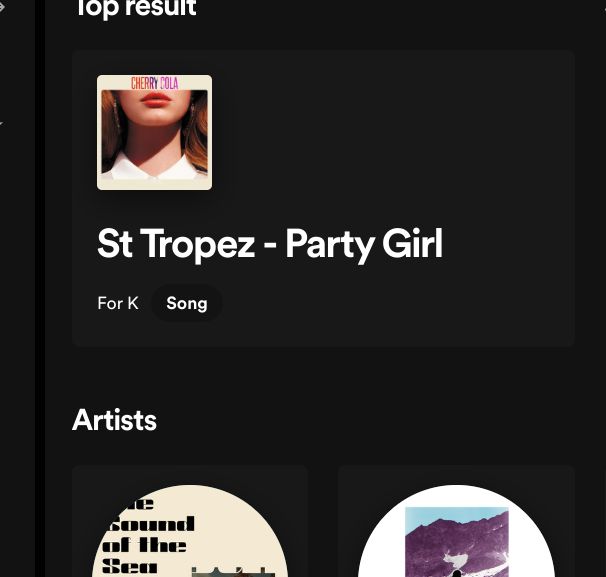Click the Top result section heading

coord(134,10)
